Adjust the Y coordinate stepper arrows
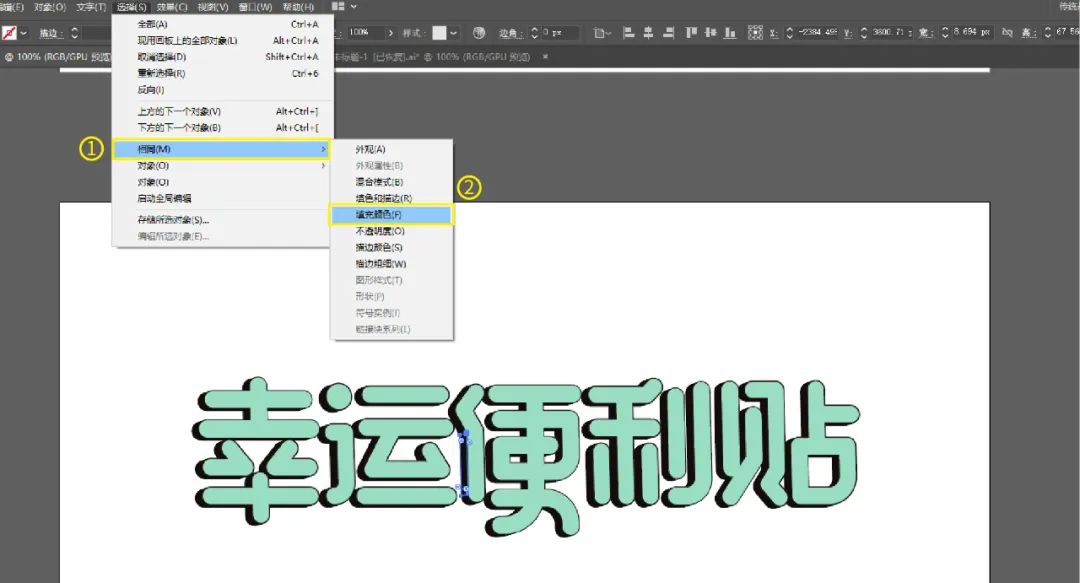The height and width of the screenshot is (583, 1080). point(864,32)
